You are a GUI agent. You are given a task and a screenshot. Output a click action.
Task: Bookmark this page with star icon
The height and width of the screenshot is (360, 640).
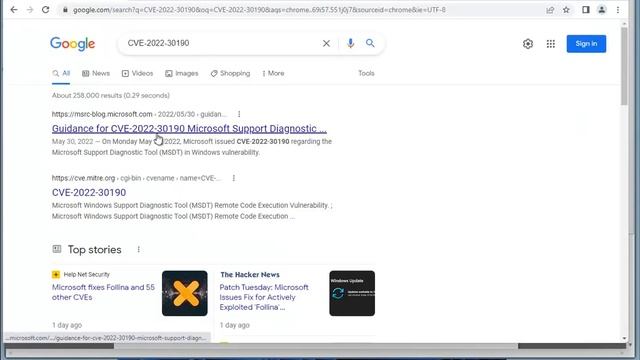[566, 10]
